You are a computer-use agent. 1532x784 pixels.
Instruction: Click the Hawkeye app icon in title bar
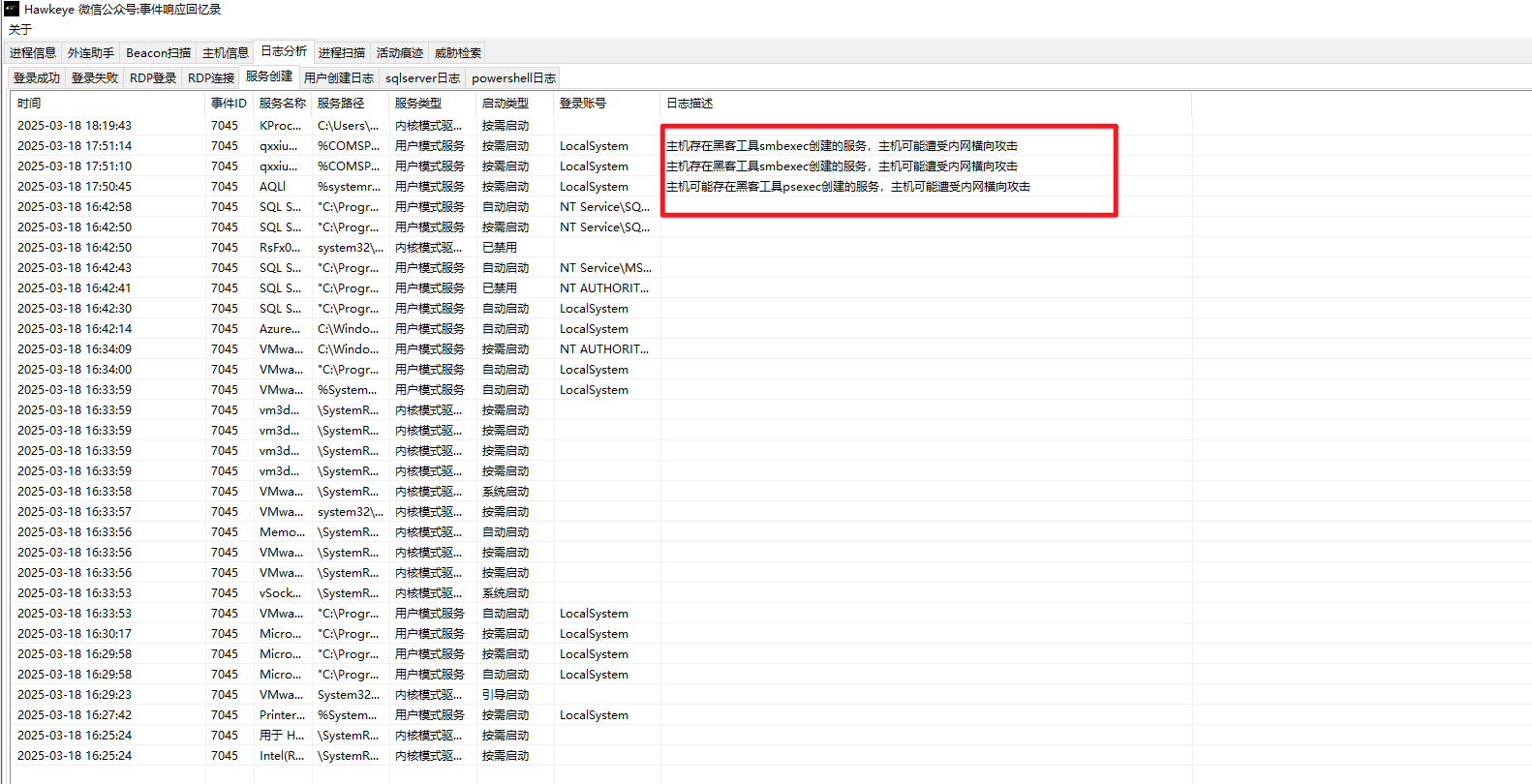click(x=12, y=9)
